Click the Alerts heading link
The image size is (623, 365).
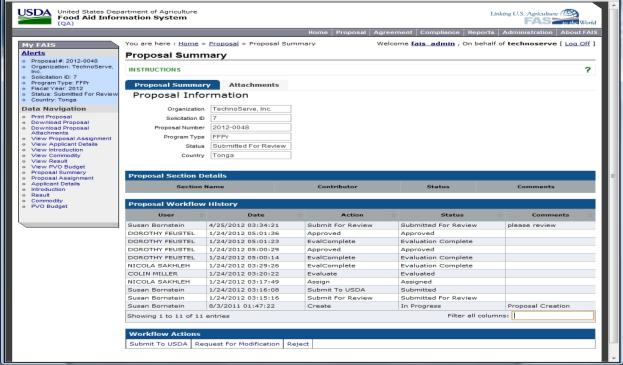click(x=33, y=53)
